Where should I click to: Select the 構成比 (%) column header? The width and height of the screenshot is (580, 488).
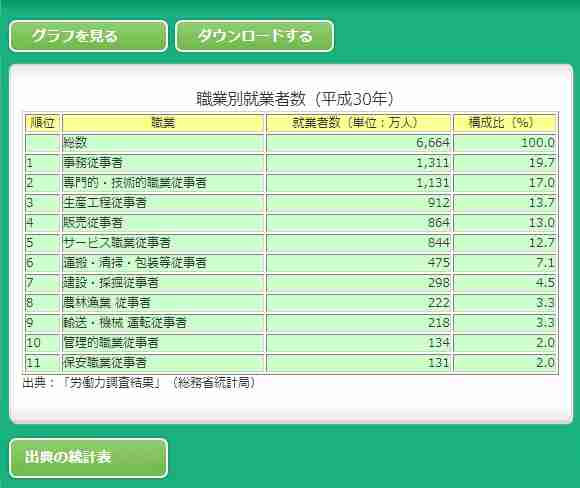click(x=505, y=123)
